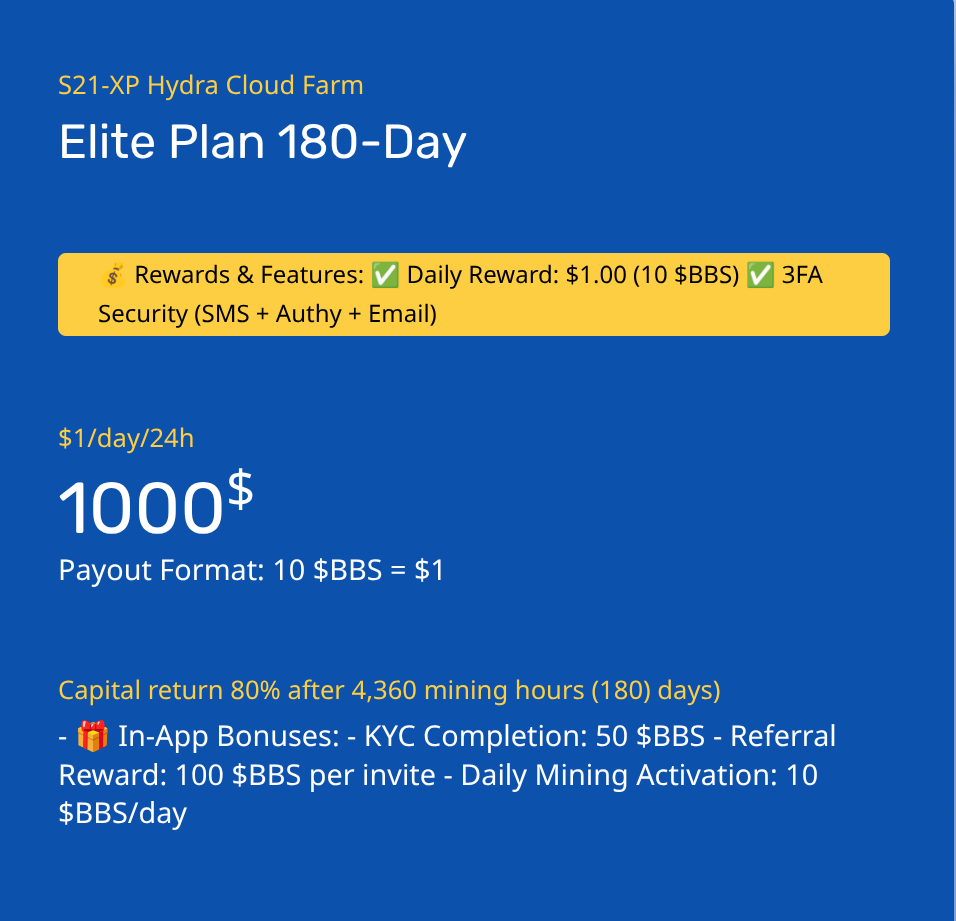Image resolution: width=956 pixels, height=921 pixels.
Task: Click the $1/day/24h rate text
Action: 126,438
